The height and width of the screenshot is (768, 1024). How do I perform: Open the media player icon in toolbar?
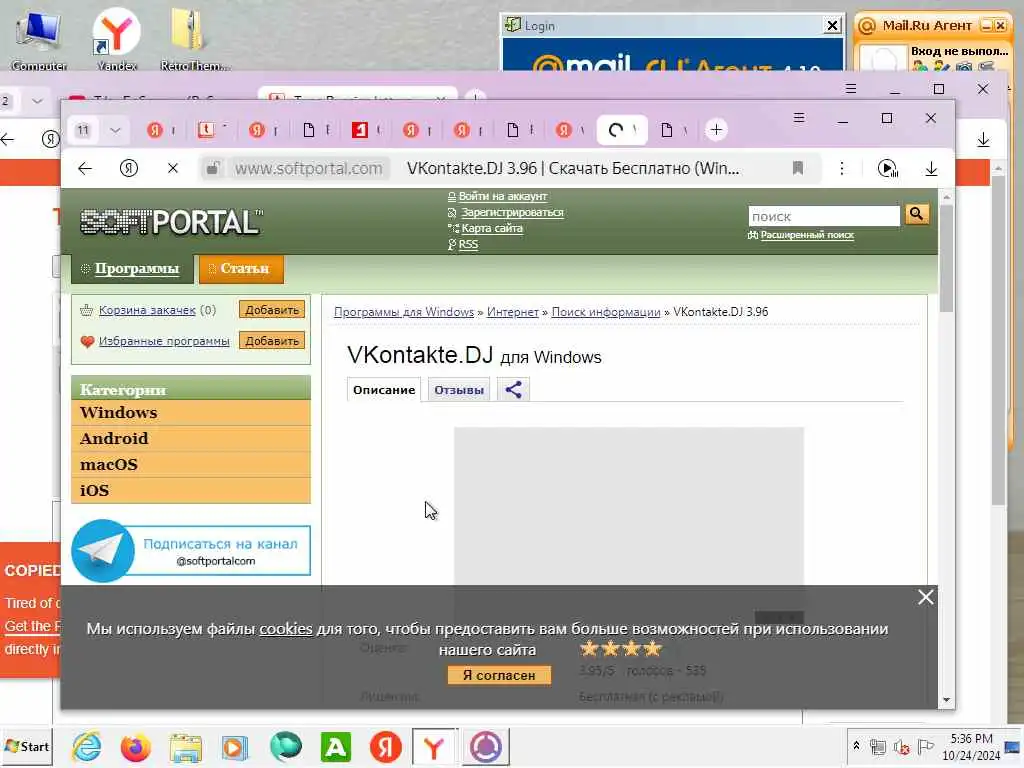tap(887, 168)
